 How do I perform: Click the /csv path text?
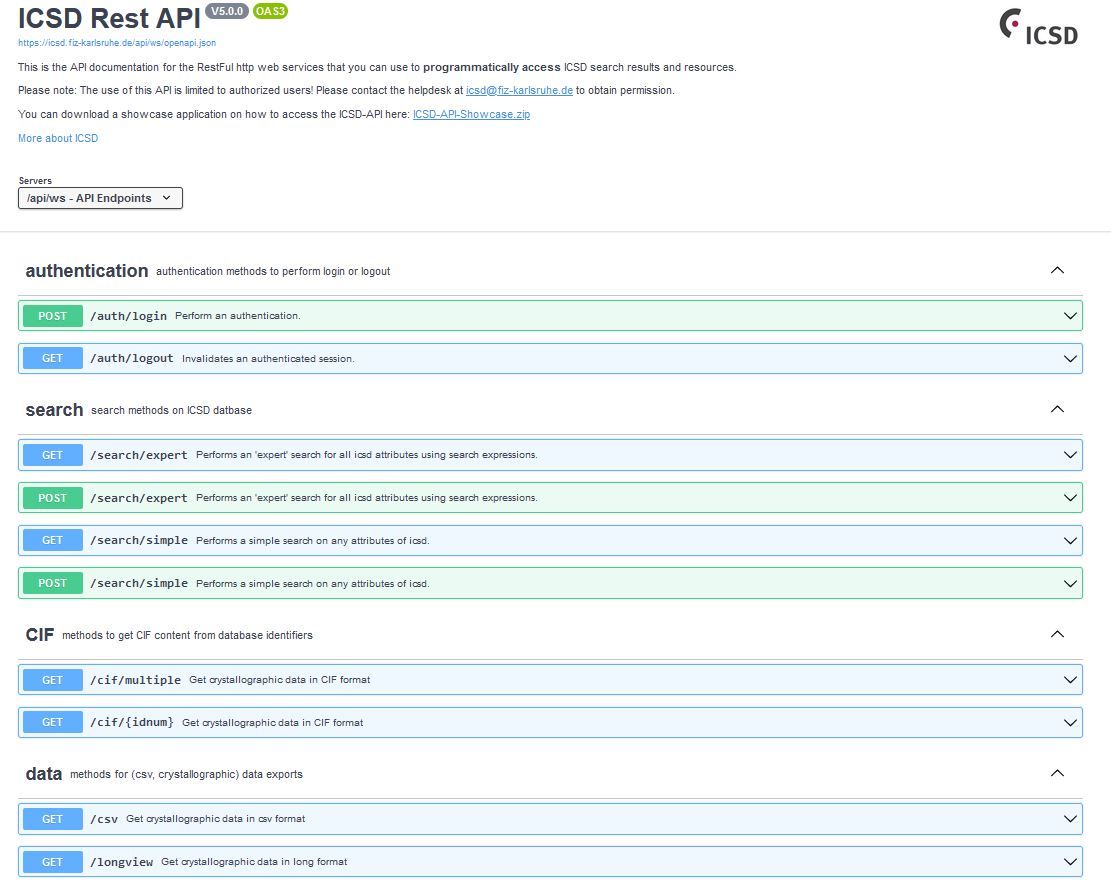pyautogui.click(x=104, y=819)
